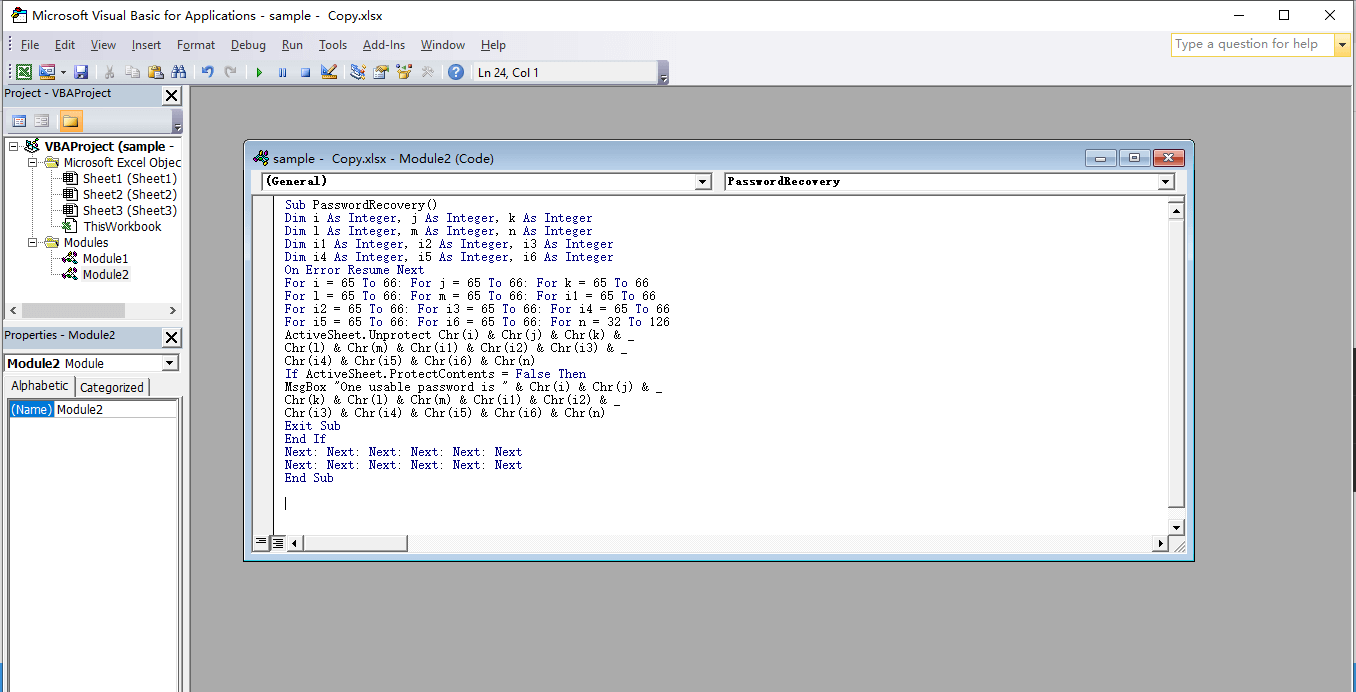This screenshot has height=692, width=1356.
Task: Click the Toolbox hammer-wrench icon
Action: click(x=428, y=72)
